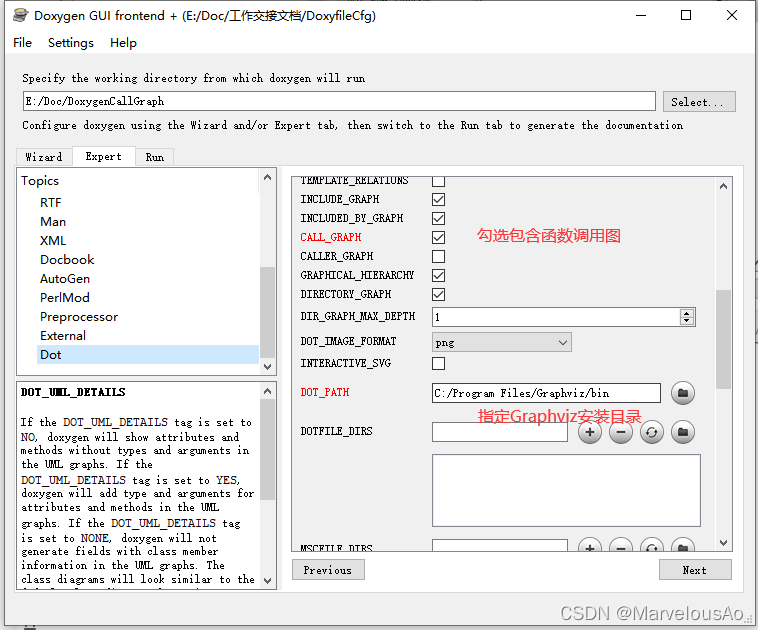
Task: Click the DIR_GRAPH_MAX_DEPTH value field
Action: [556, 317]
